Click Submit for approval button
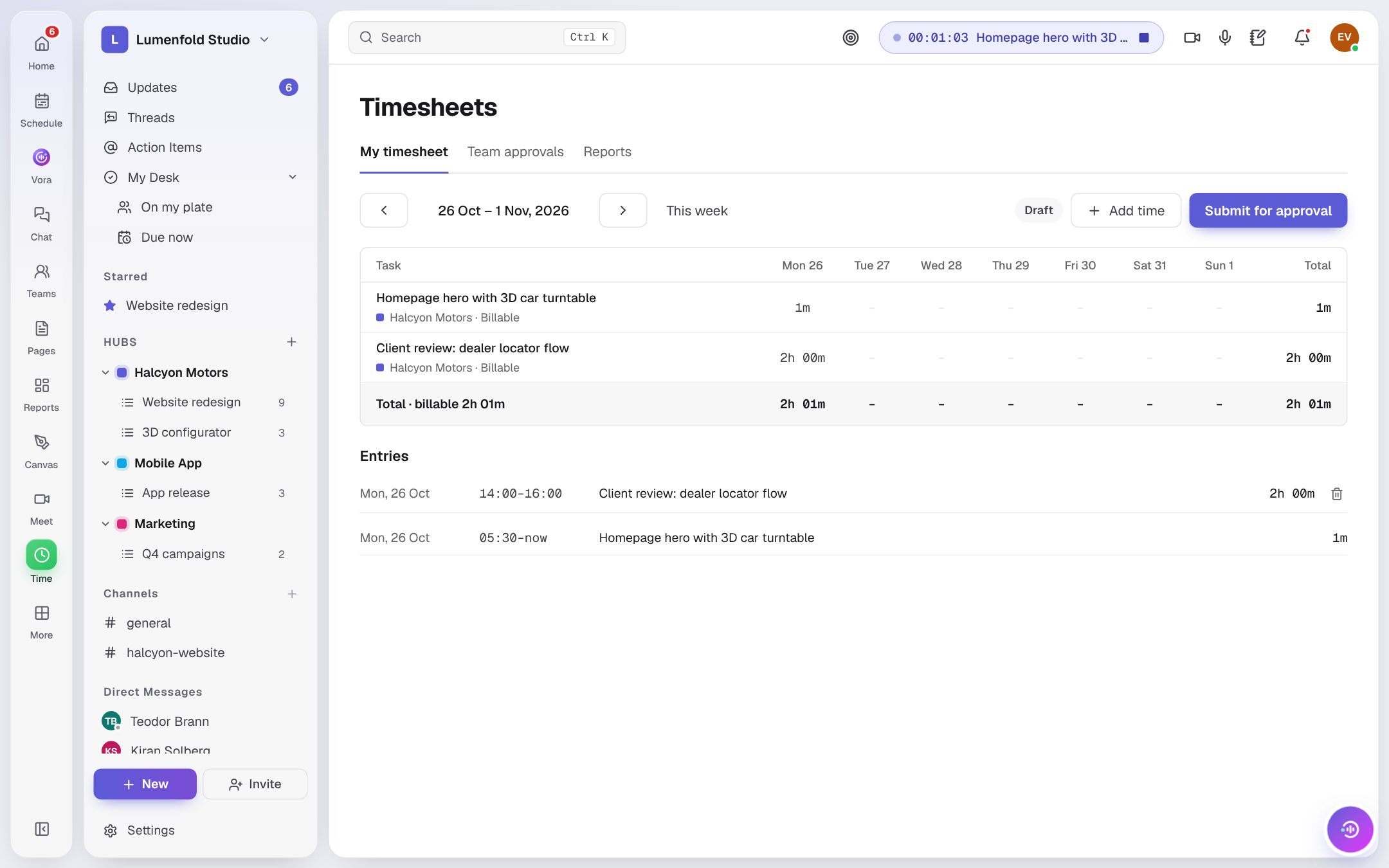This screenshot has height=868, width=1389. click(x=1267, y=210)
